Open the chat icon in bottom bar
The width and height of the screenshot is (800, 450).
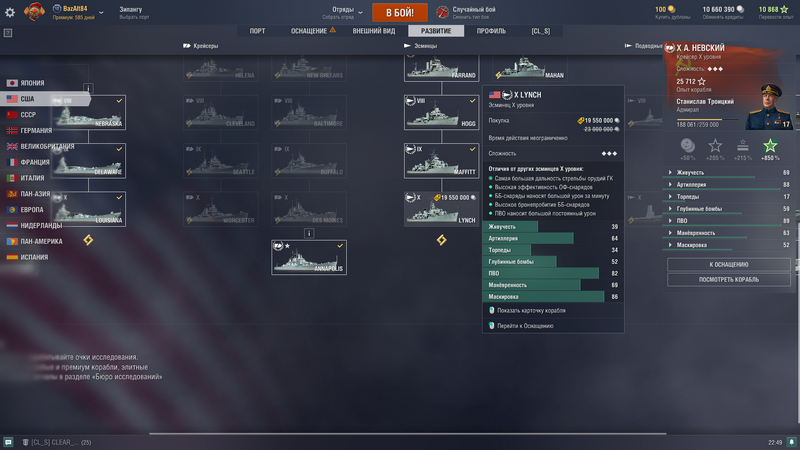pos(8,442)
